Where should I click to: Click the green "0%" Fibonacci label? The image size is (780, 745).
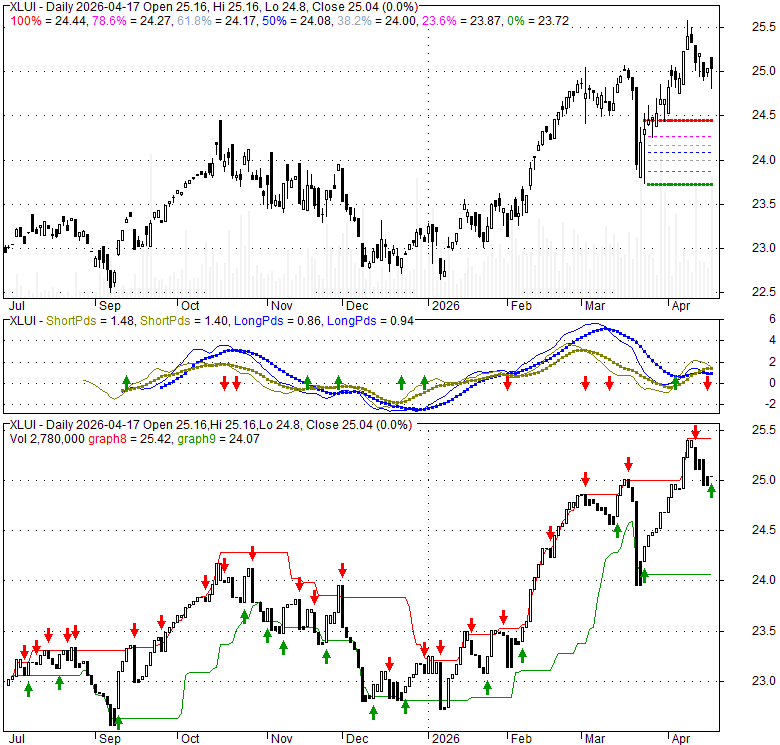[x=515, y=21]
